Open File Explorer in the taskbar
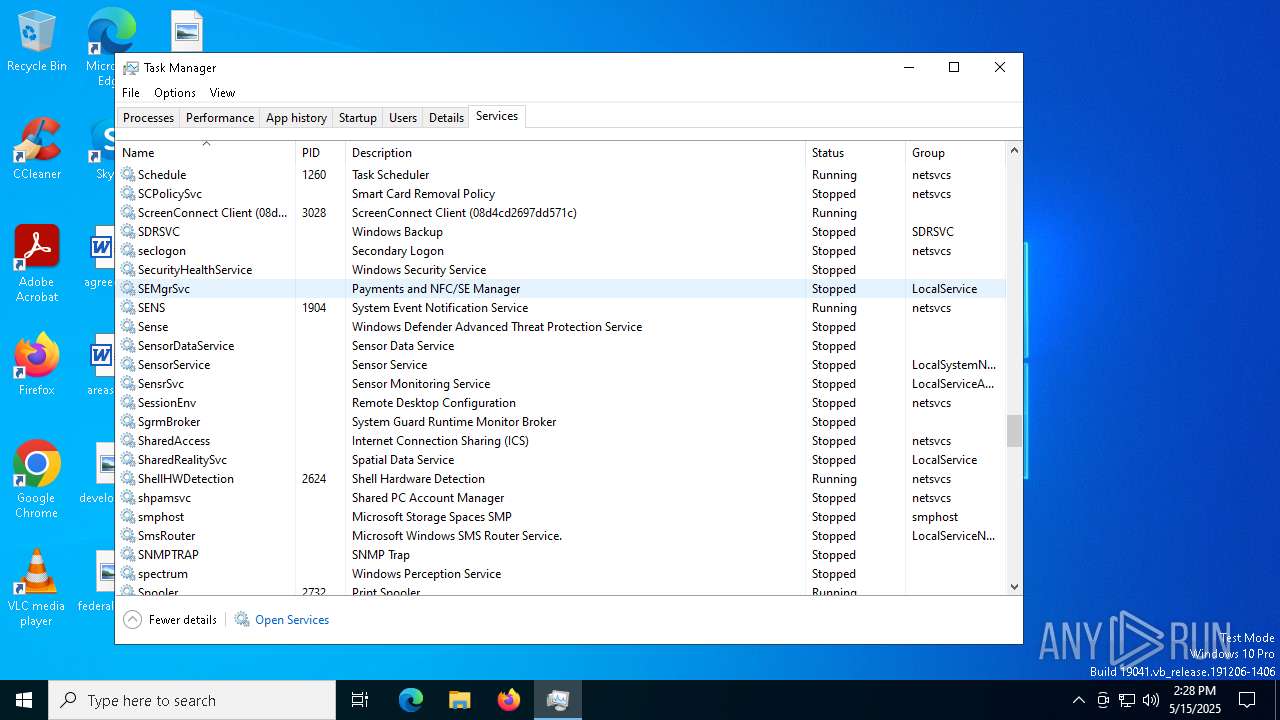 tap(460, 700)
